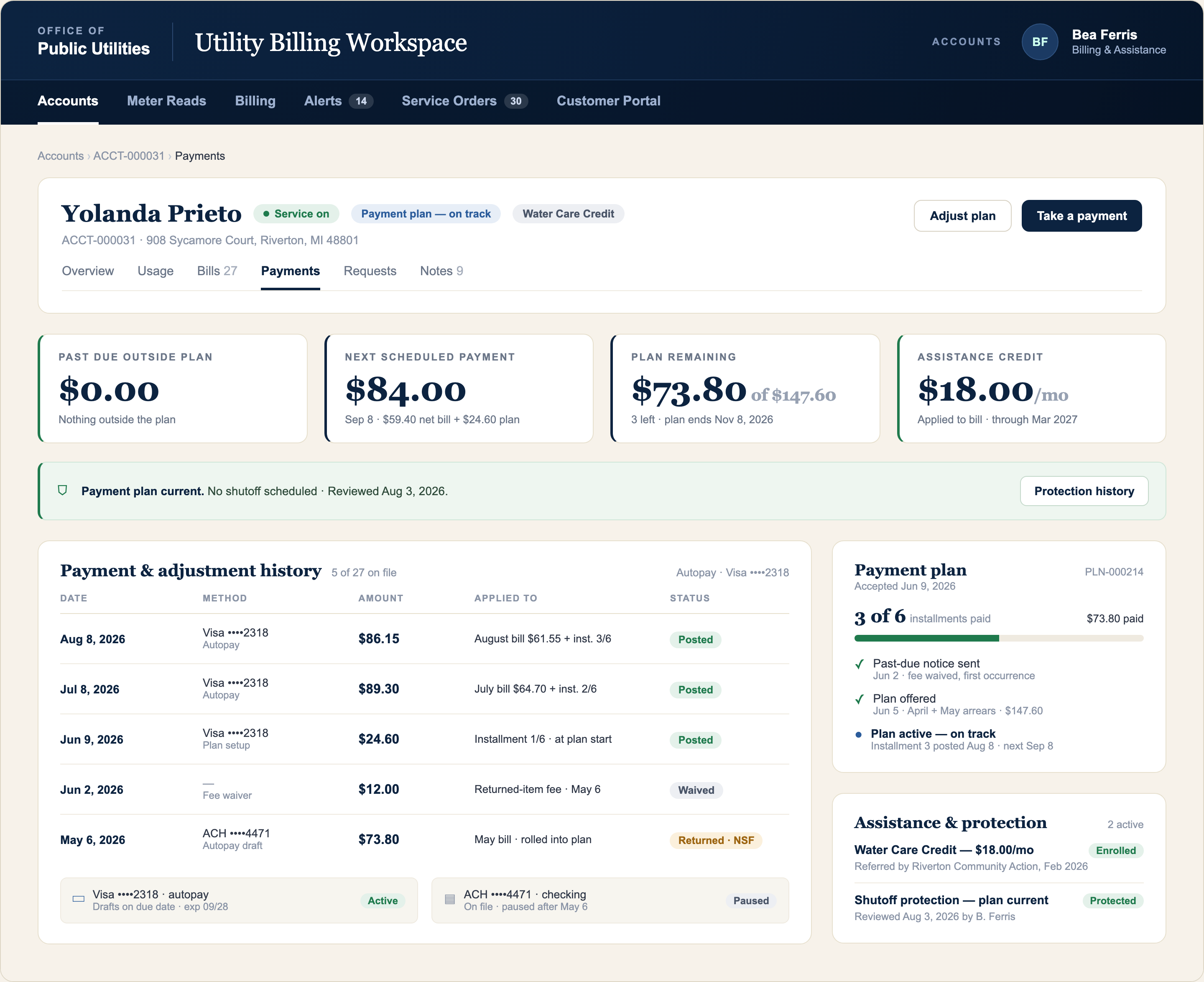The image size is (1204, 982).
Task: Open the Requests account tab
Action: pos(370,271)
